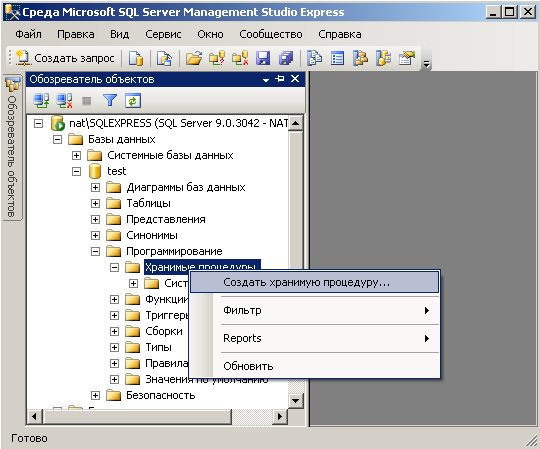The height and width of the screenshot is (449, 540).
Task: Choose Создать хранимую процедуру from context menu
Action: coord(314,282)
